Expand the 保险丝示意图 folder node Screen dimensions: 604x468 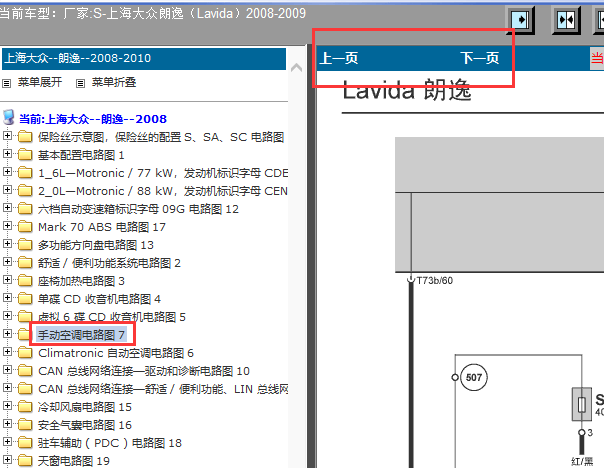click(7, 136)
